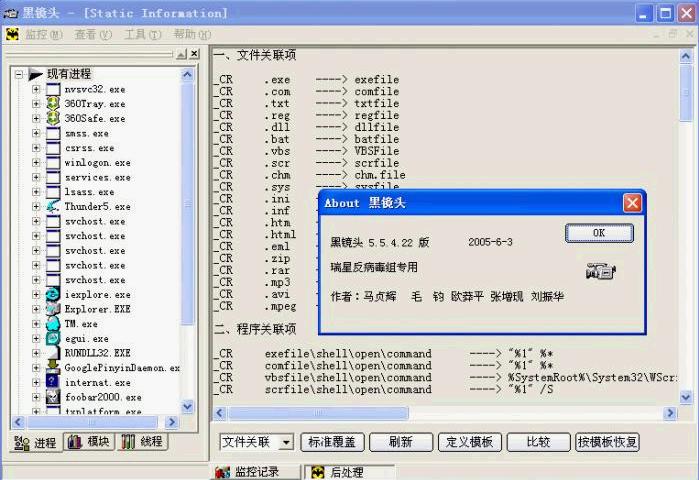Expand the csrss.exe tree node
699x480 pixels.
click(x=36, y=148)
